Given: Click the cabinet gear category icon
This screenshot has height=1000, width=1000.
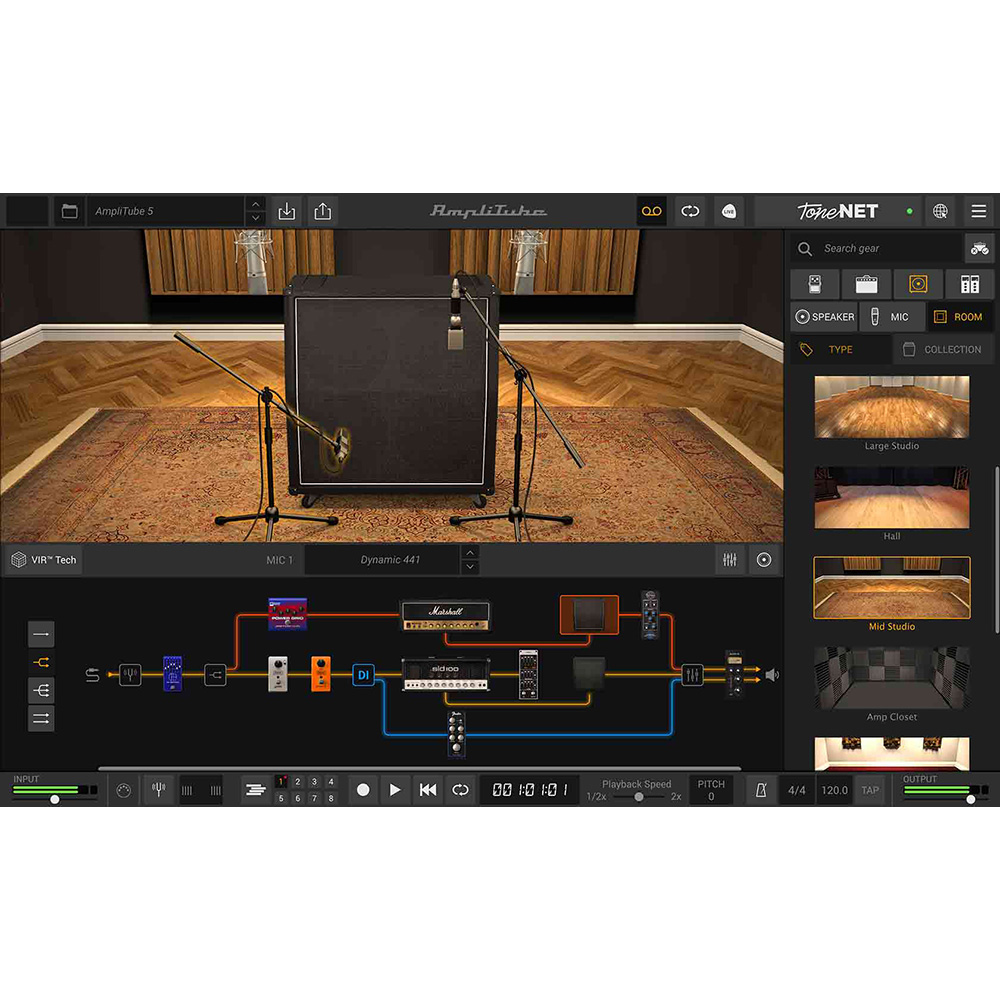Looking at the screenshot, I should [x=918, y=284].
